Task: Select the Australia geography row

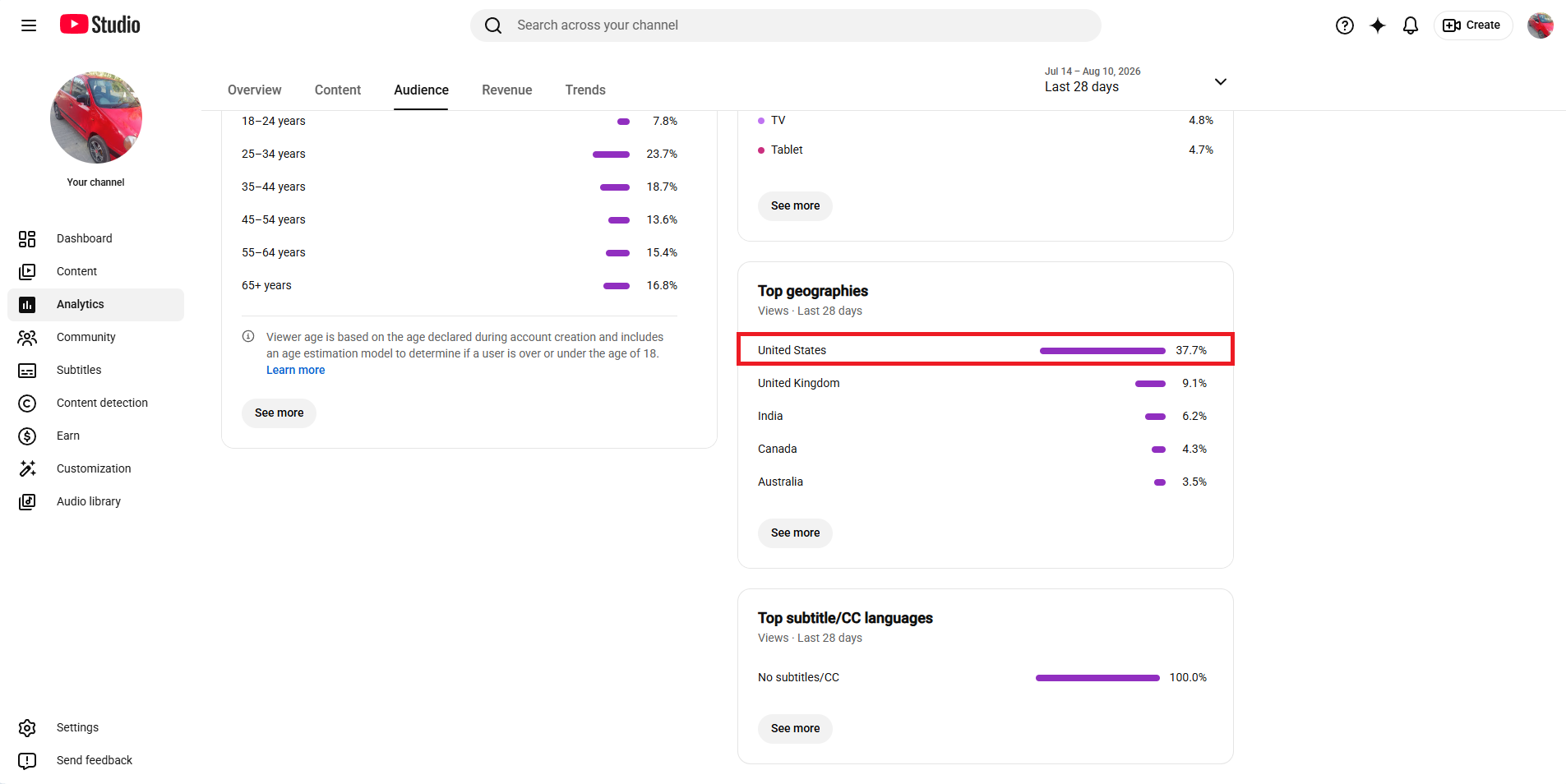Action: 982,482
